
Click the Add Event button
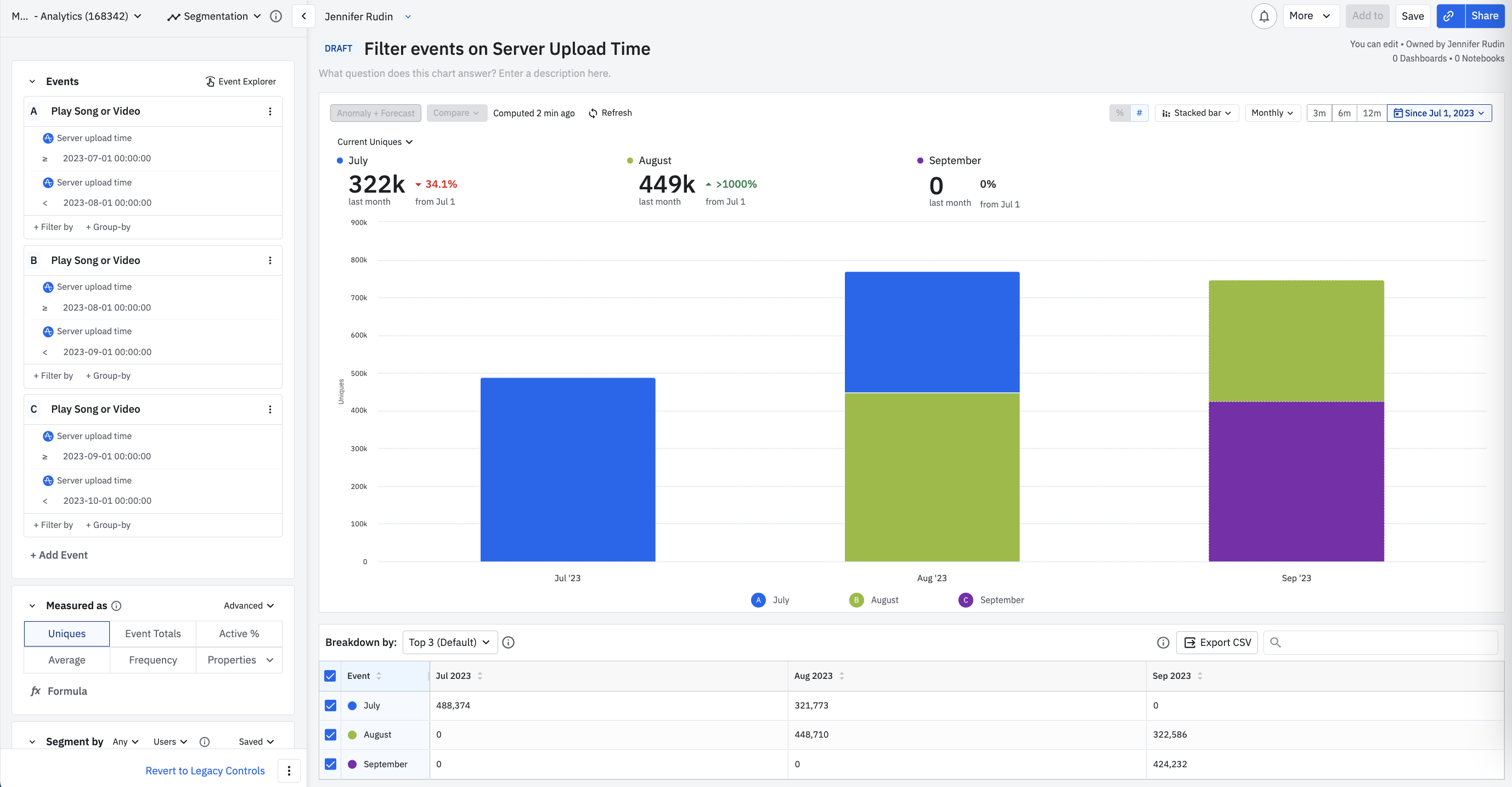pyautogui.click(x=59, y=555)
